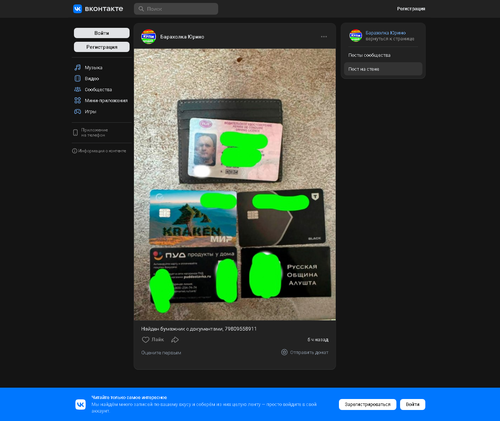This screenshot has height=421, width=500.
Task: Click 'Оцените первым' text
Action: pyautogui.click(x=161, y=353)
